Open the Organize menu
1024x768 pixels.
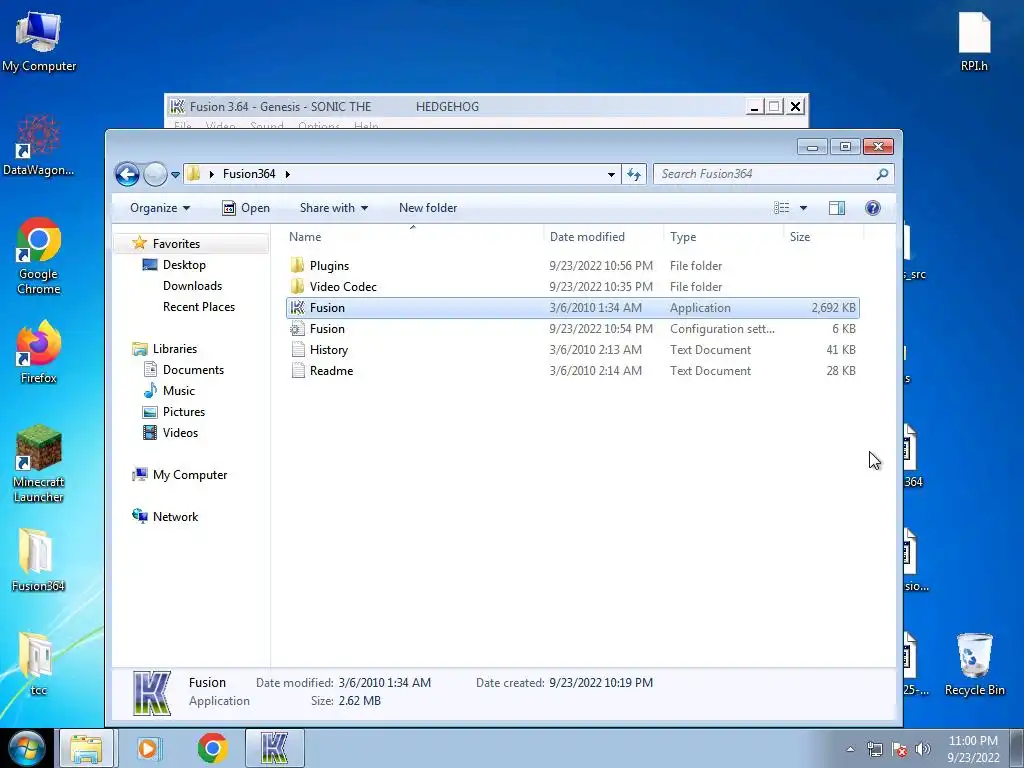[160, 208]
